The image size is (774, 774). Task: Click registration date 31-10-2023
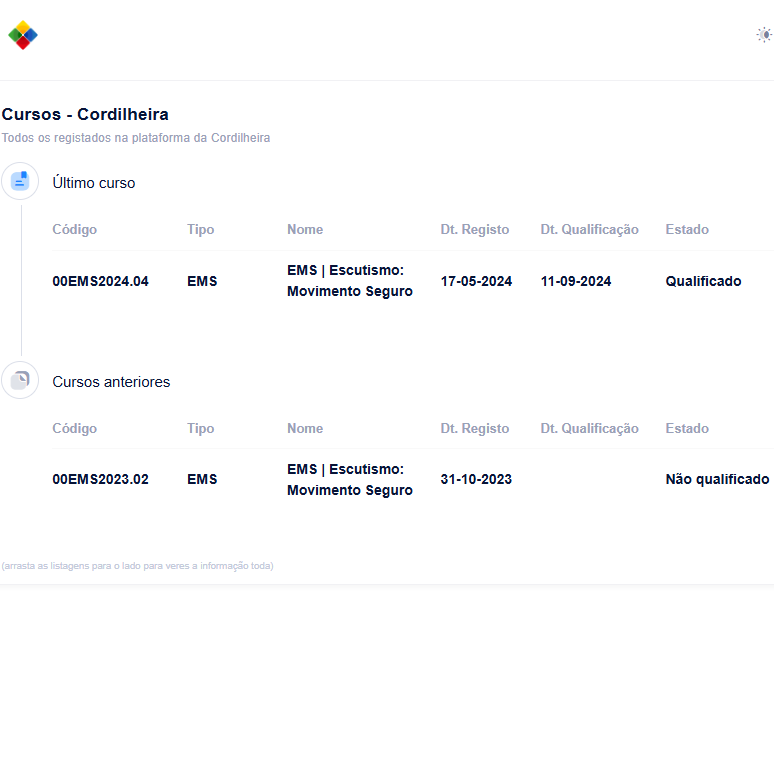coord(476,479)
